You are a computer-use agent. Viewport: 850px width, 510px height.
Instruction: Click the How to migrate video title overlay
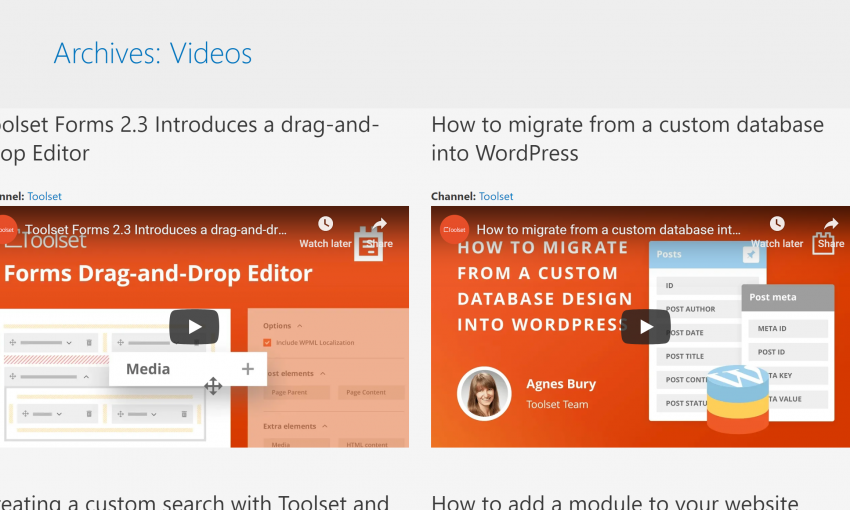[608, 230]
